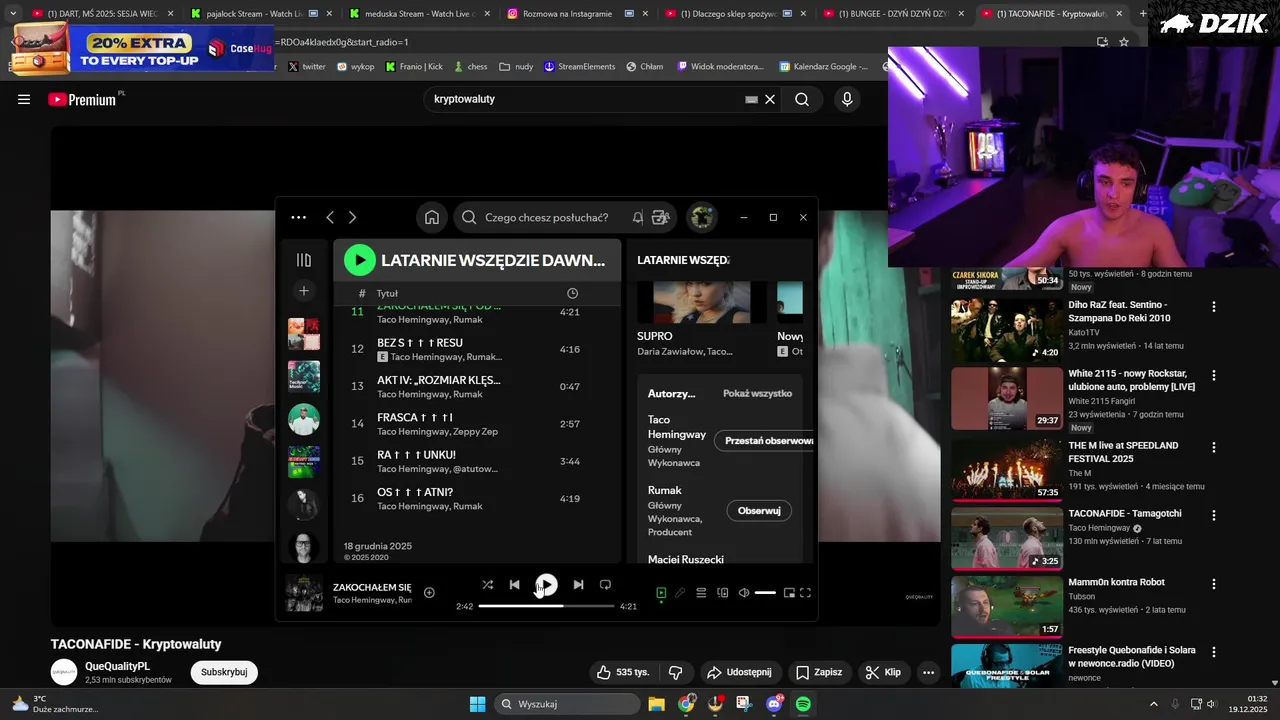Image resolution: width=1280 pixels, height=720 pixels.
Task: Open the Spotify Home page
Action: click(x=432, y=217)
